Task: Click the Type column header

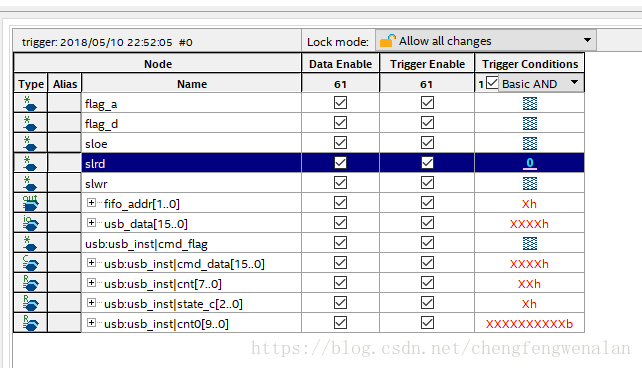Action: pos(31,84)
